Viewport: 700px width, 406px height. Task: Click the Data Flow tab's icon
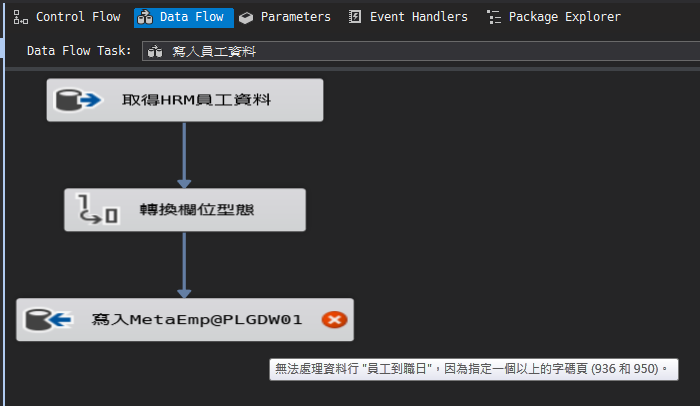click(x=145, y=17)
